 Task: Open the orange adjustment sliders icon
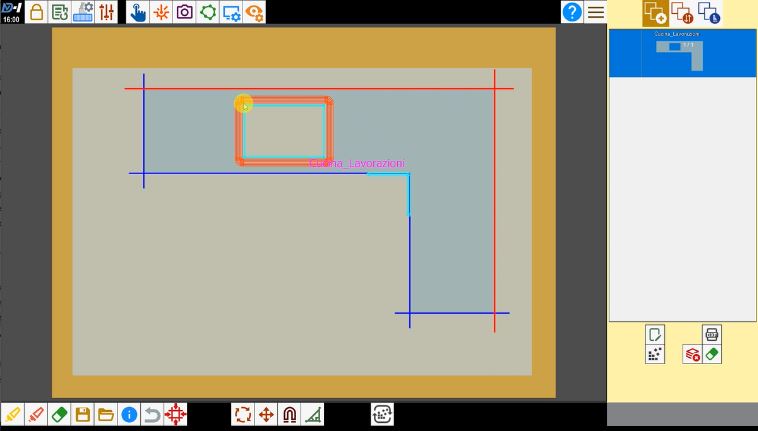tap(106, 12)
